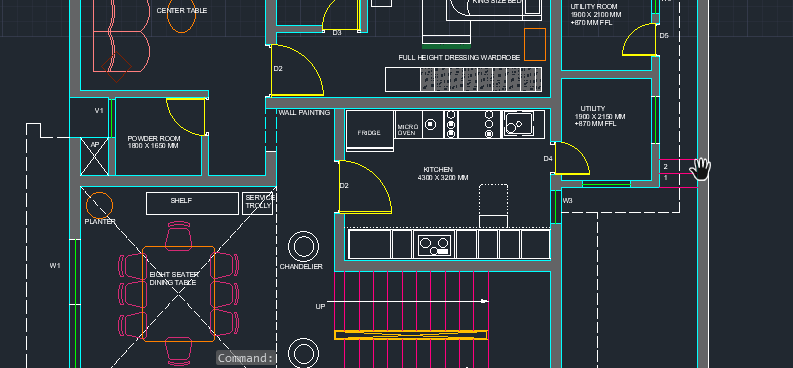
Task: Select the crossed AP shaft box
Action: pos(95,156)
